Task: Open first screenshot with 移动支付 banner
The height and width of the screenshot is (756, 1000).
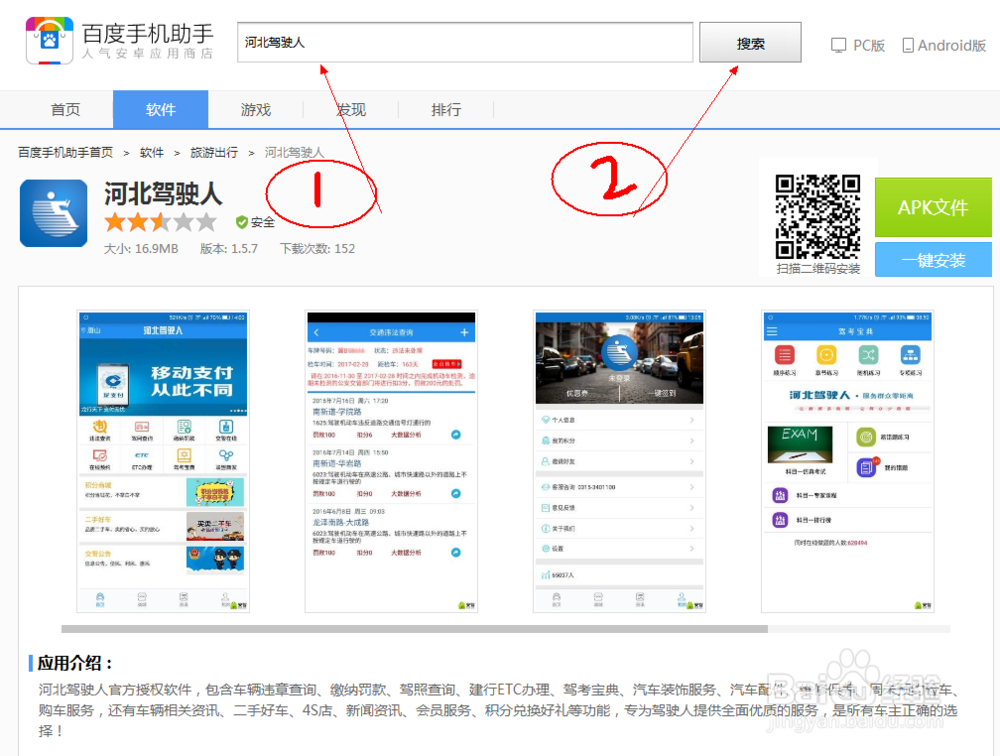Action: [x=163, y=461]
